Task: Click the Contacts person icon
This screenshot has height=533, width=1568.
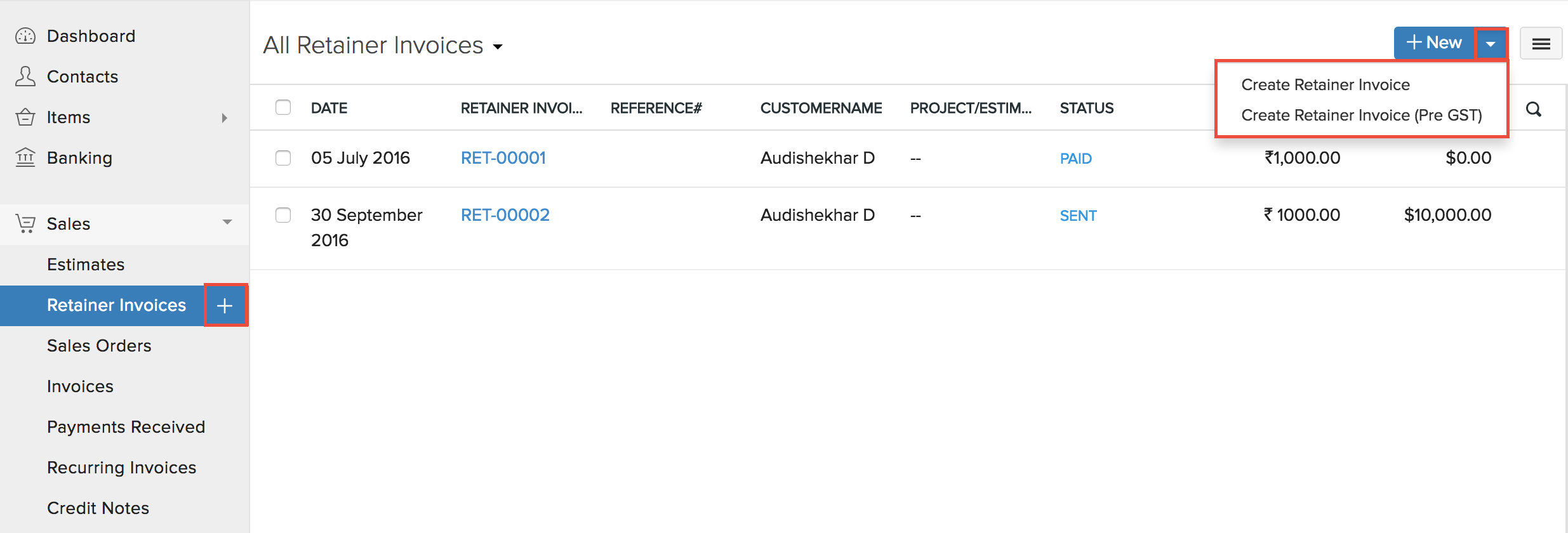Action: click(x=25, y=76)
